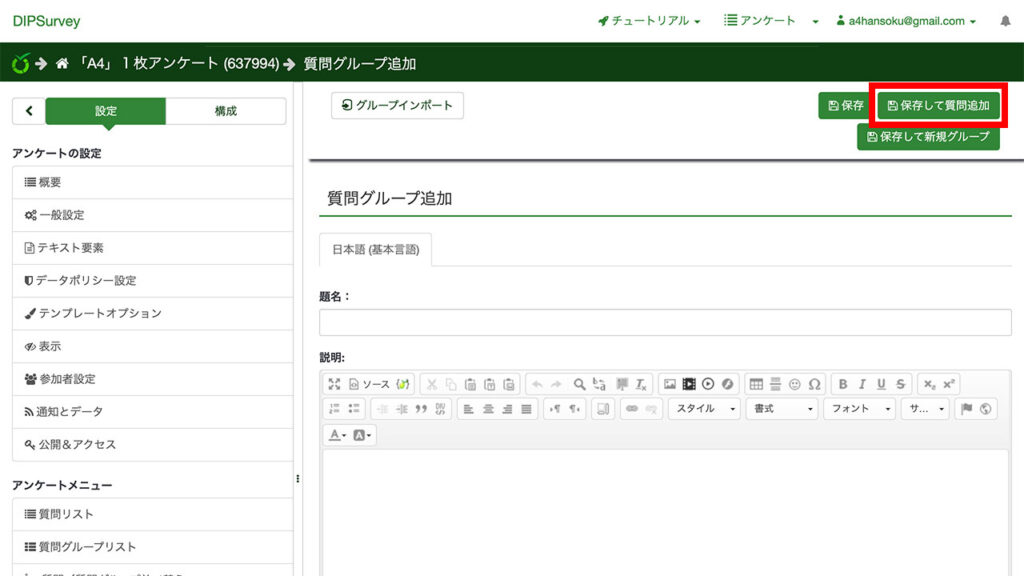Click the replace text icon
1024x576 pixels.
[599, 384]
